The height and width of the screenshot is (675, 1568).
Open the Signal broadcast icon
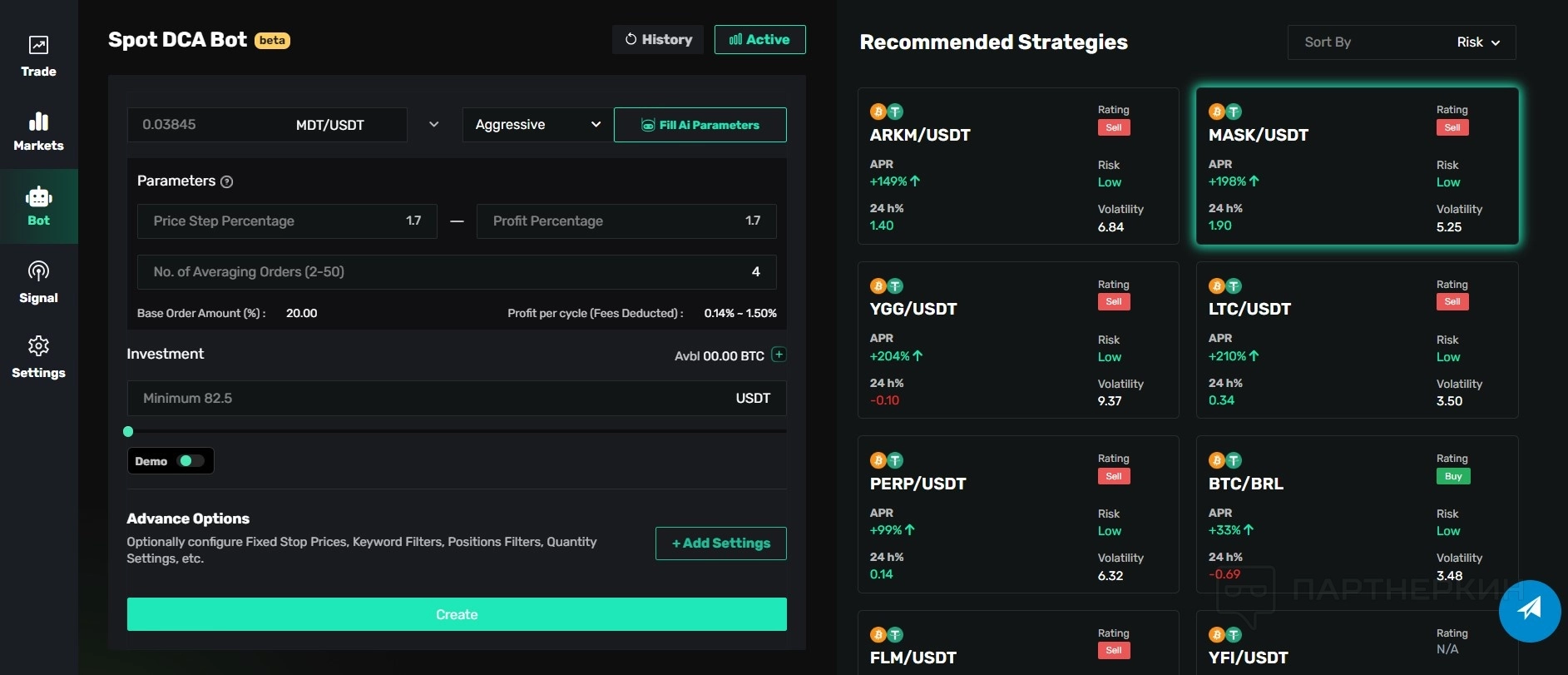(x=38, y=271)
